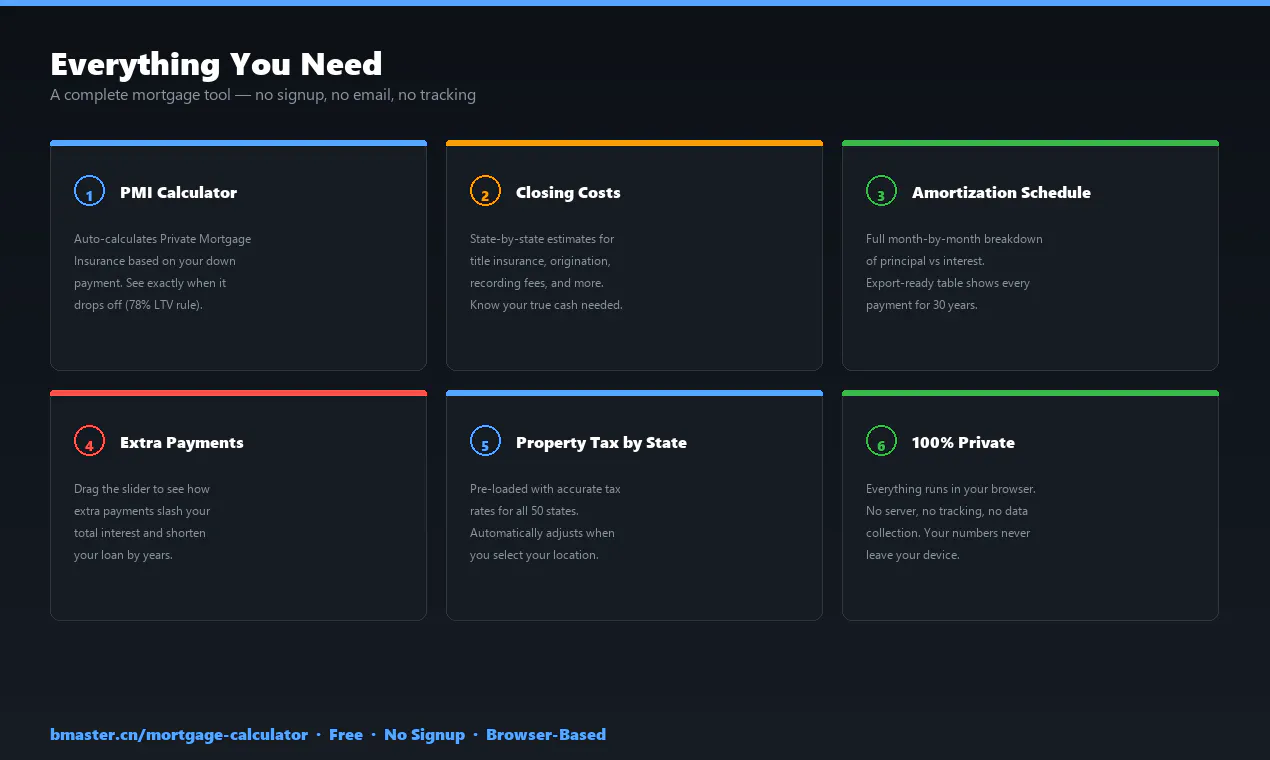Click the Pre-loaded with accurate tax line
1270x760 pixels.
(545, 489)
